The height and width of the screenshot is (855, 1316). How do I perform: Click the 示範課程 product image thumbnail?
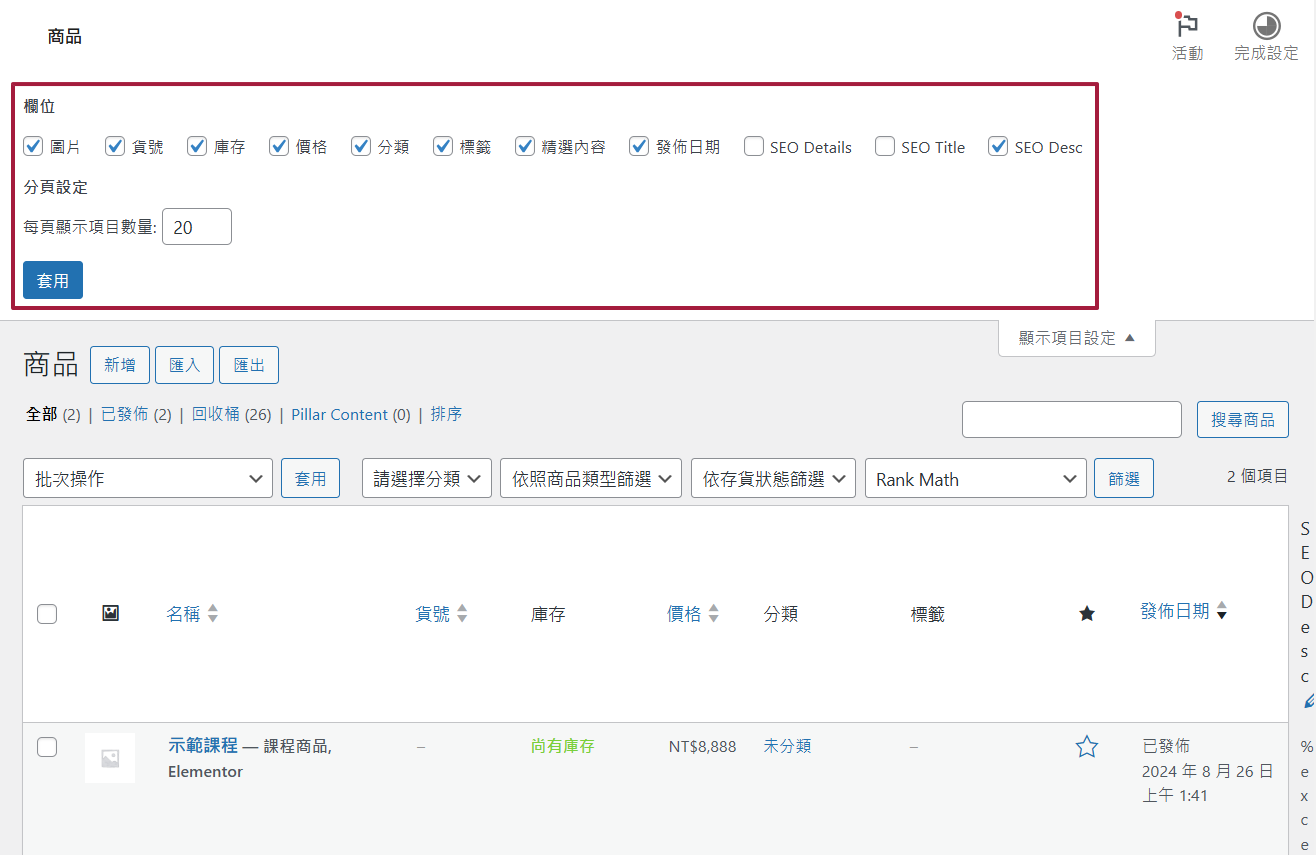click(110, 758)
